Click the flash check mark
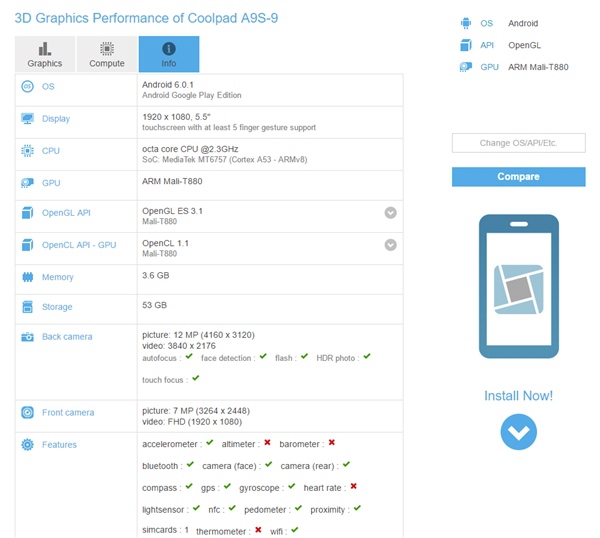This screenshot has height=538, width=600. click(x=305, y=357)
